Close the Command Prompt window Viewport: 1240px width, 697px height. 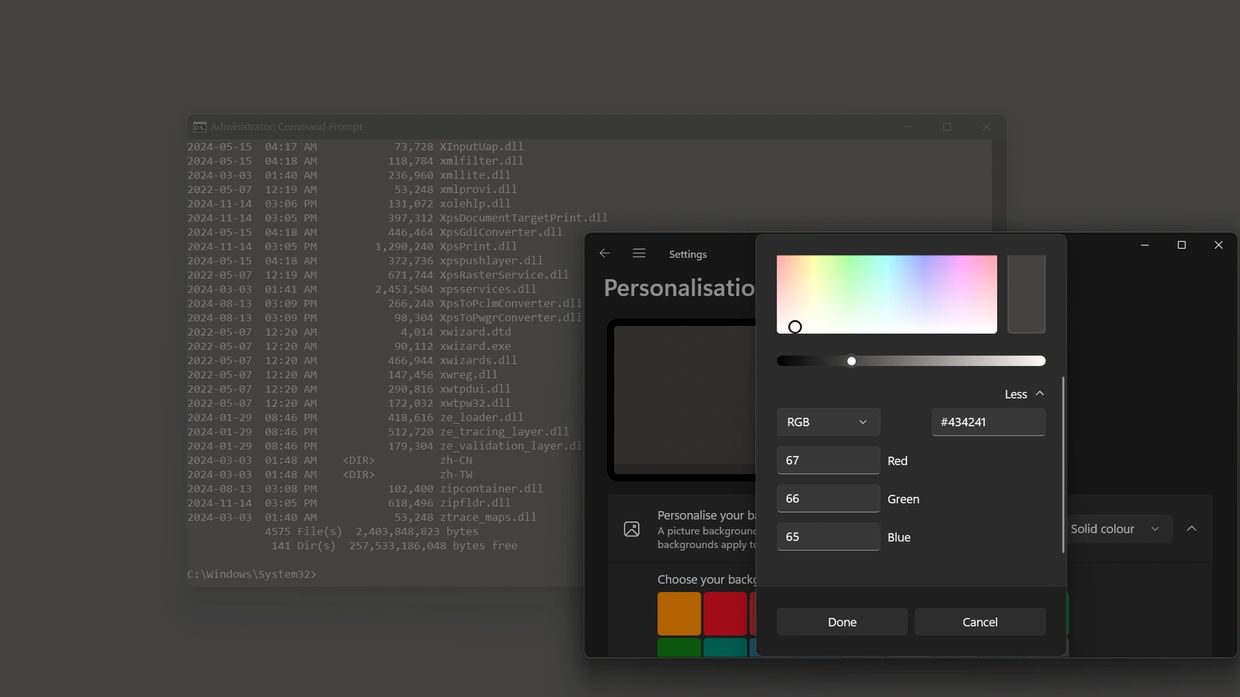click(986, 127)
